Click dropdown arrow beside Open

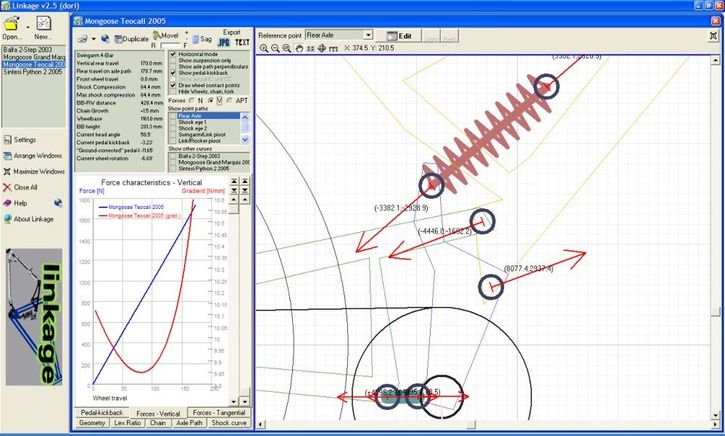(27, 27)
